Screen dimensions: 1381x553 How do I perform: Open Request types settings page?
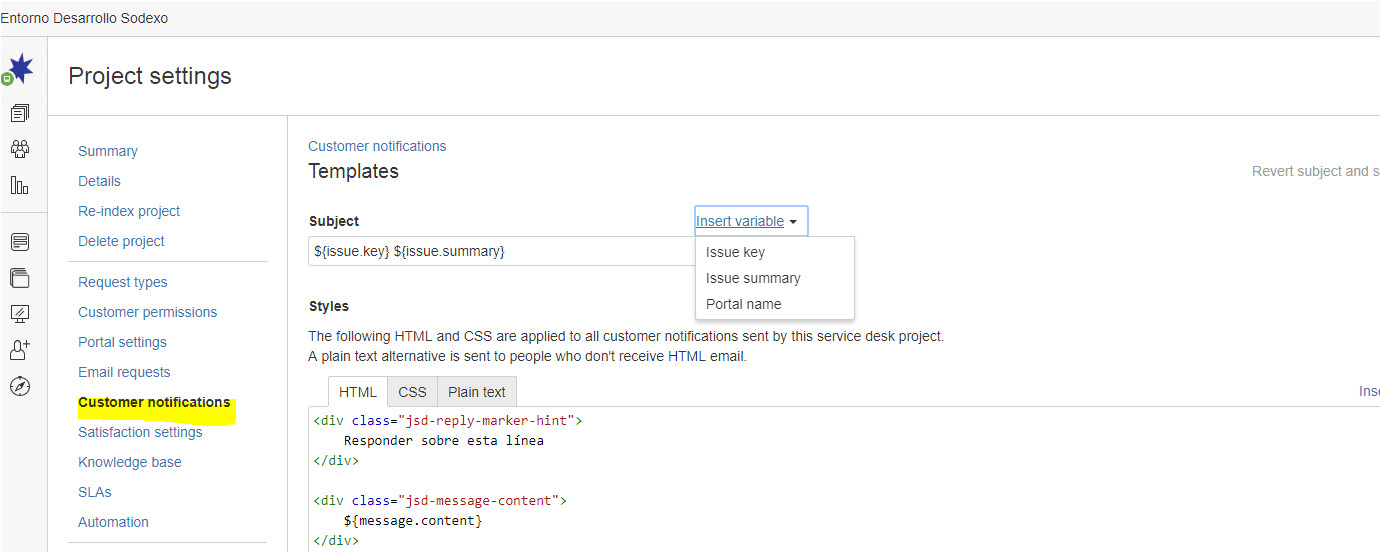(x=123, y=282)
